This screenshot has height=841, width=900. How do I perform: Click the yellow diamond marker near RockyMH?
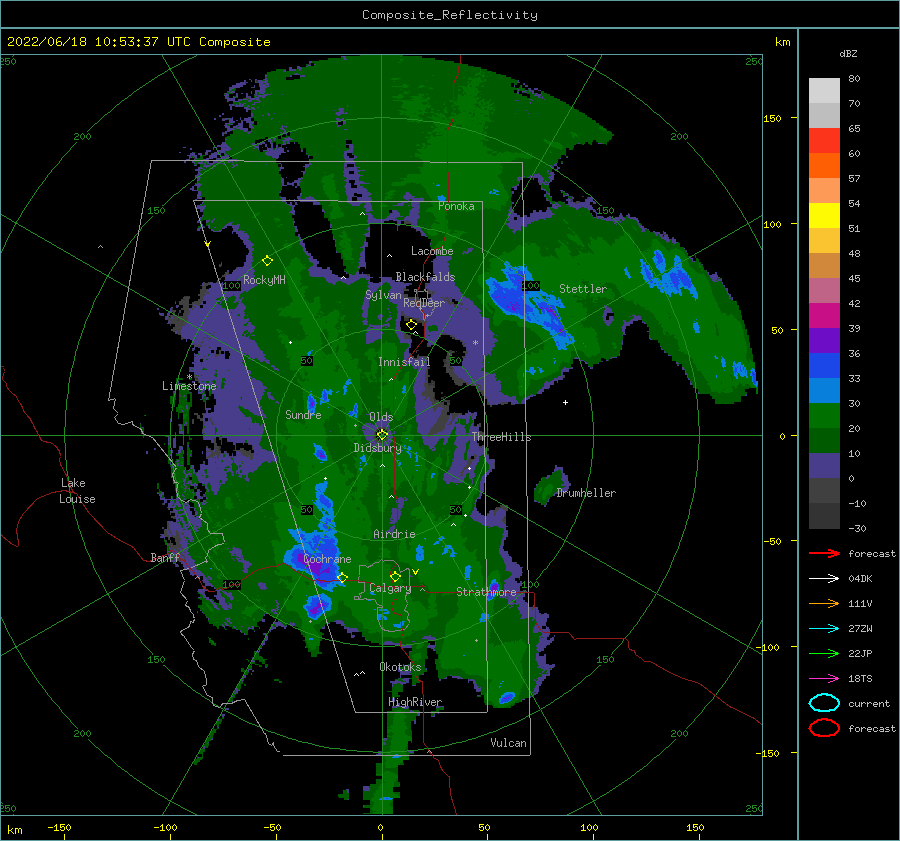click(x=267, y=261)
